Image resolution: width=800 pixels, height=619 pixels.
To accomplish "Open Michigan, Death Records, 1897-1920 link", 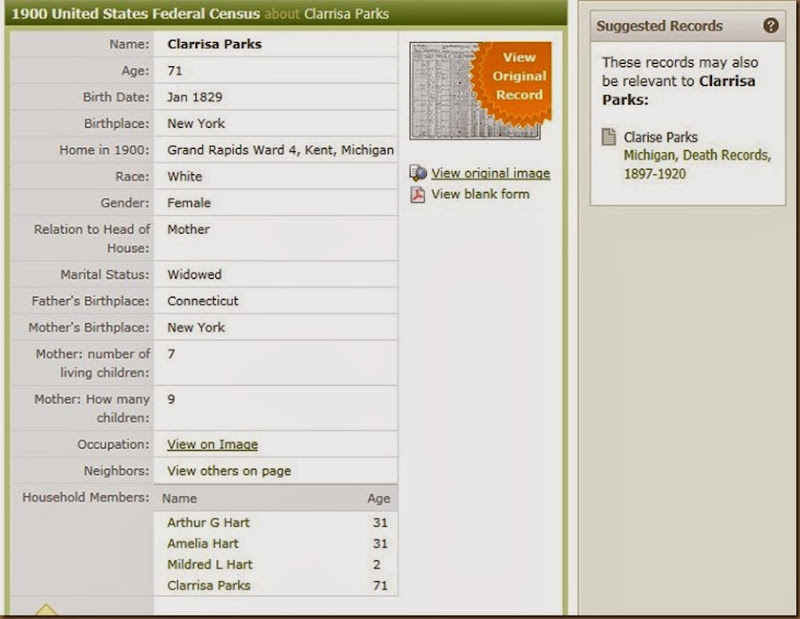I will click(697, 164).
